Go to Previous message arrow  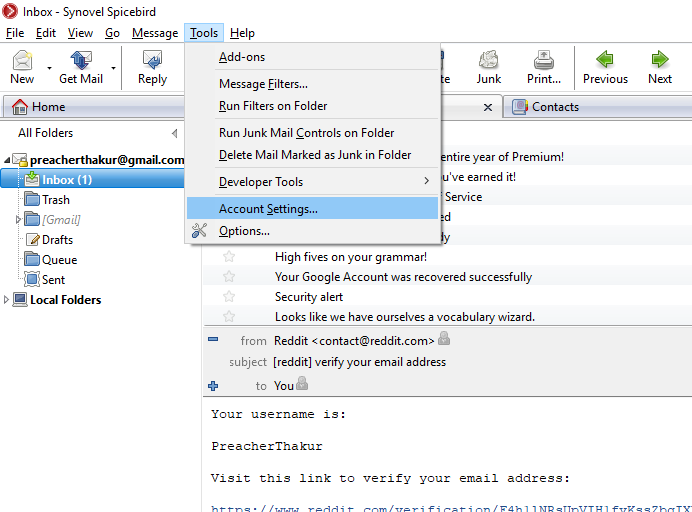605,60
